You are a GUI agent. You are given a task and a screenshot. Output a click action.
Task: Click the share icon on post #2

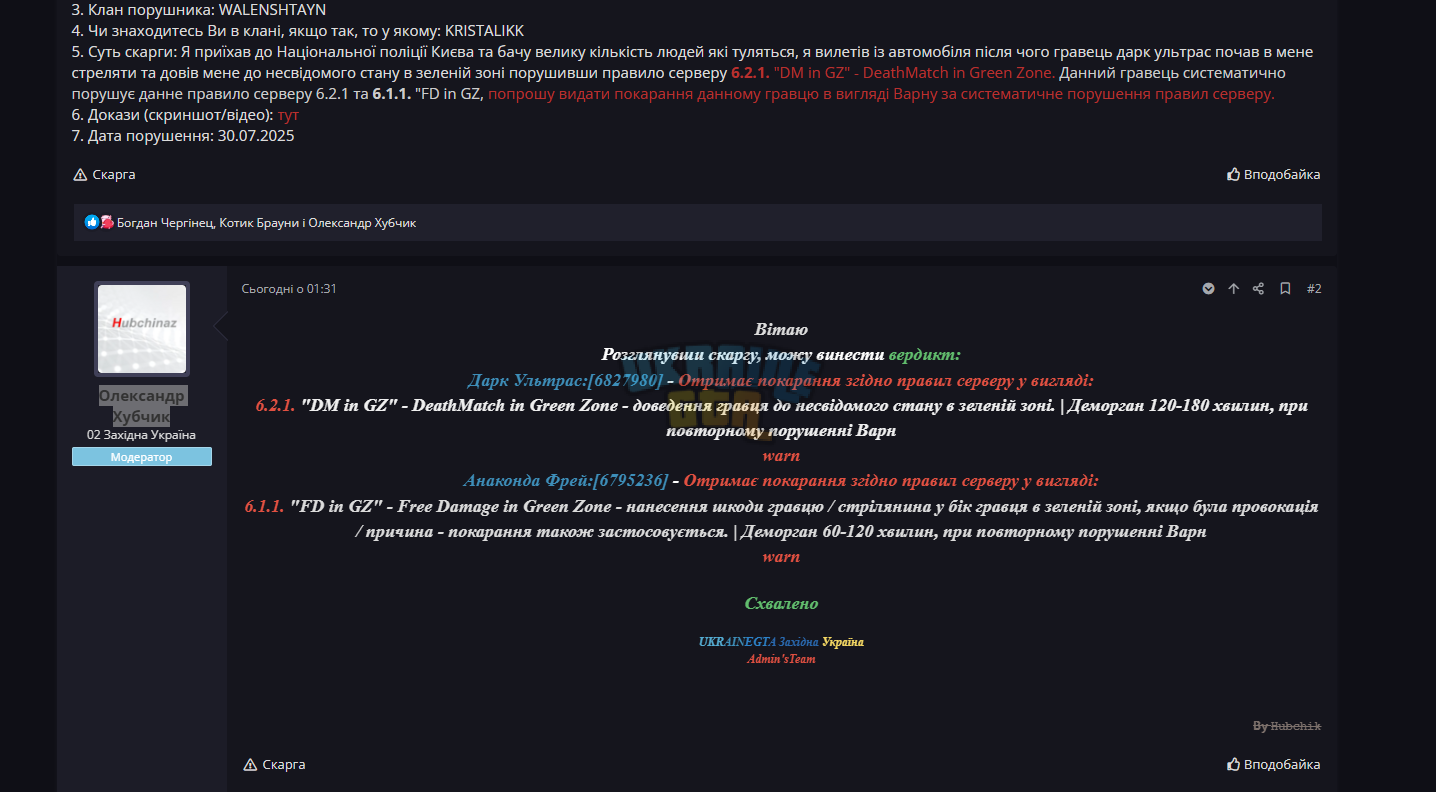pyautogui.click(x=1258, y=289)
